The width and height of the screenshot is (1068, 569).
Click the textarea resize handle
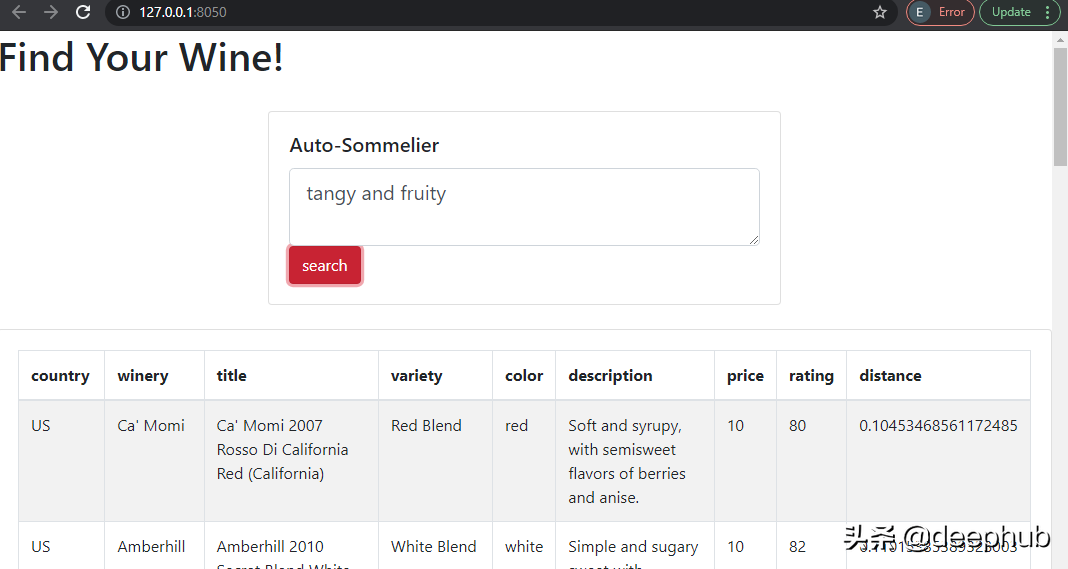click(754, 239)
